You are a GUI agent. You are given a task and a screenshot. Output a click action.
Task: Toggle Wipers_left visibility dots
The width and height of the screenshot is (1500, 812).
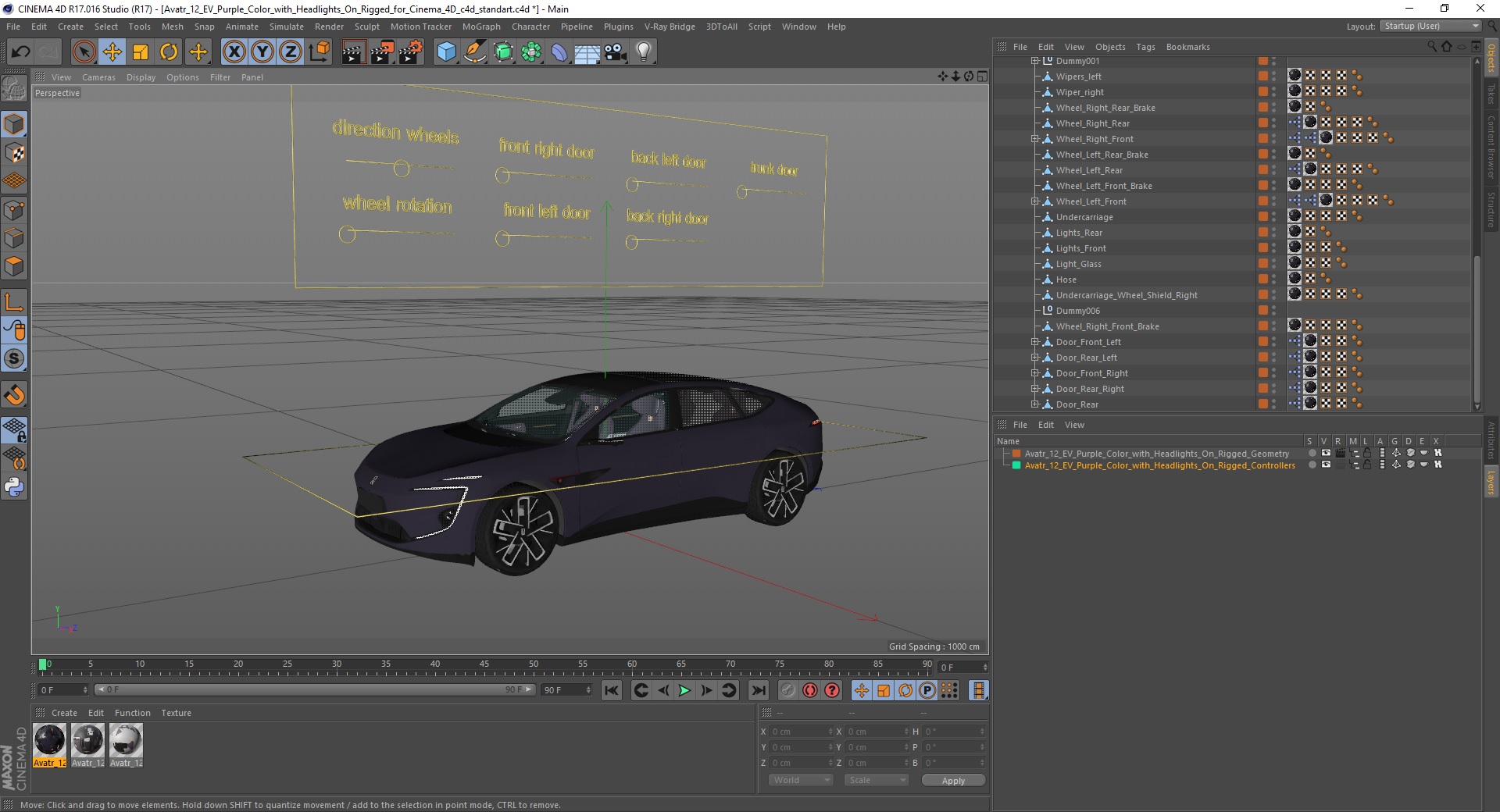(1273, 77)
